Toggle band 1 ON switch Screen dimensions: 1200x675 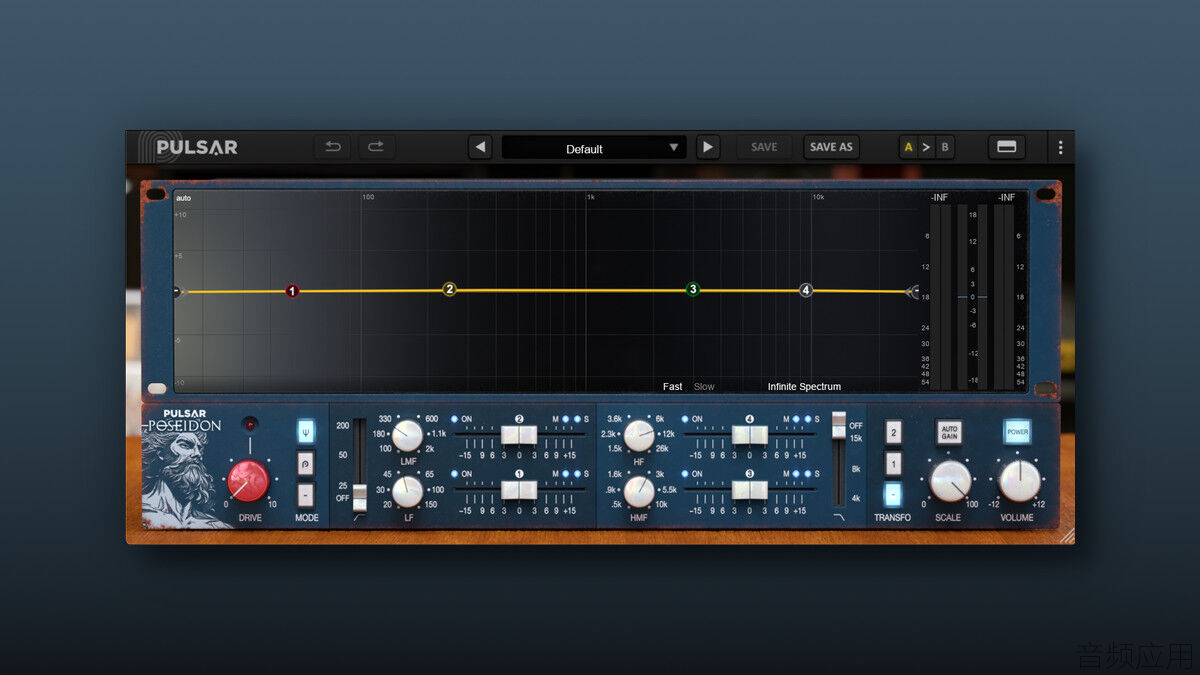click(x=454, y=474)
